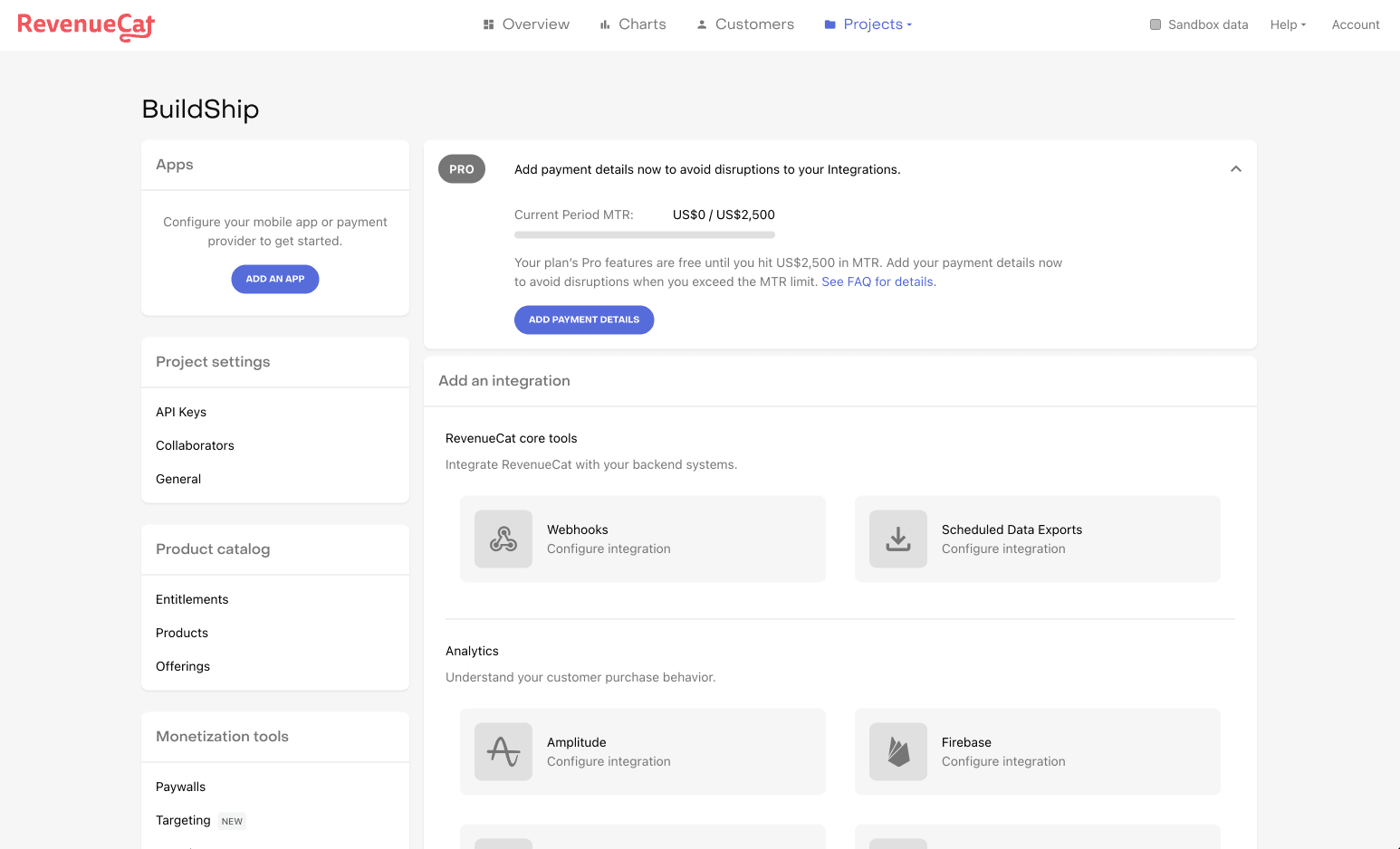Collapse the payment details notice

pyautogui.click(x=1235, y=168)
